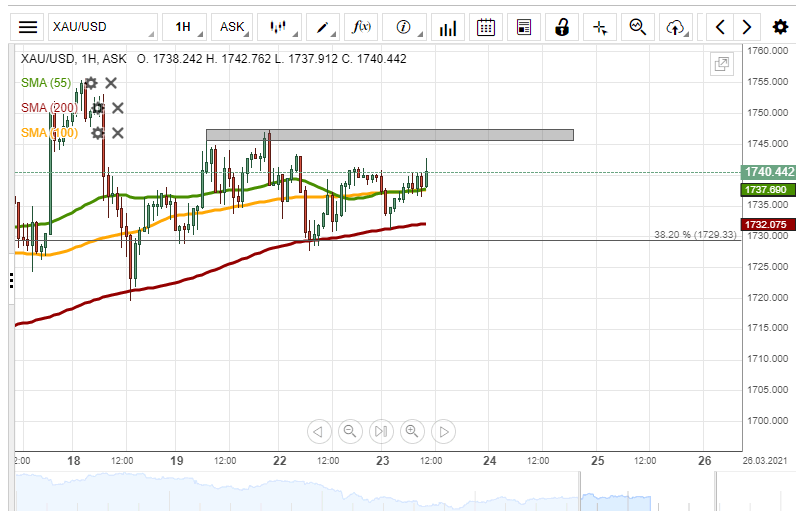Open settings for SMA (55) indicator
801x523 pixels.
point(91,83)
